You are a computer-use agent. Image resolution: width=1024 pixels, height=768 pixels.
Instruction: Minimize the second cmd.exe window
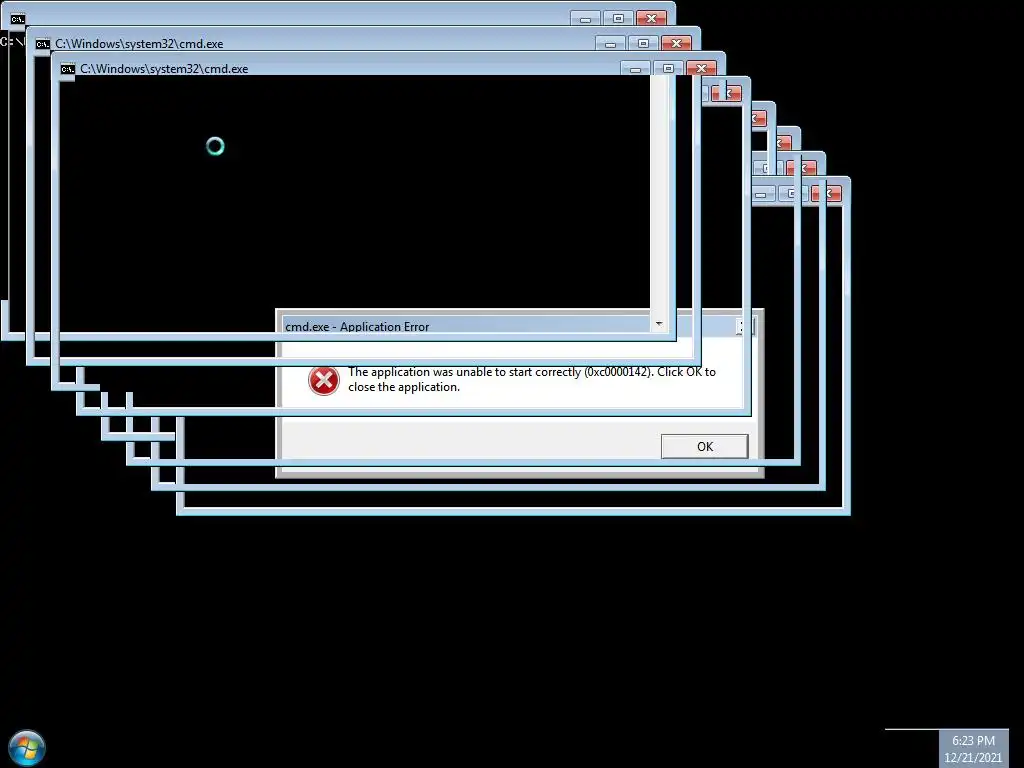(x=611, y=43)
